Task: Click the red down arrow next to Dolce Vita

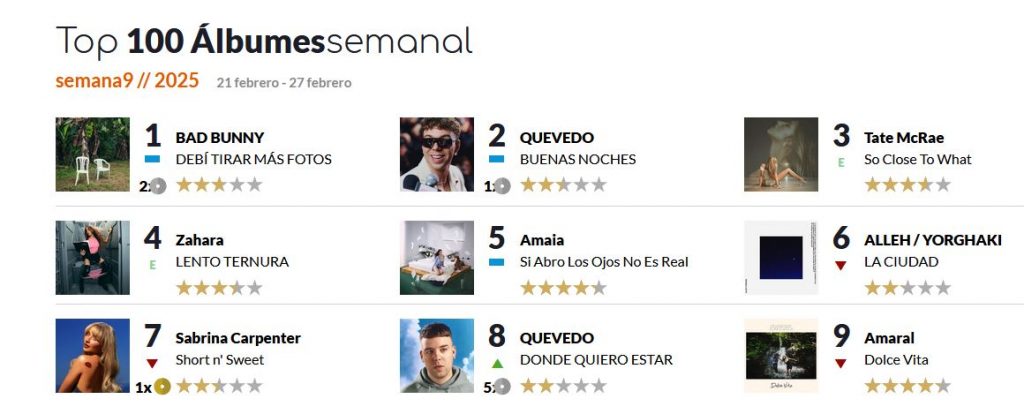Action: tap(841, 363)
